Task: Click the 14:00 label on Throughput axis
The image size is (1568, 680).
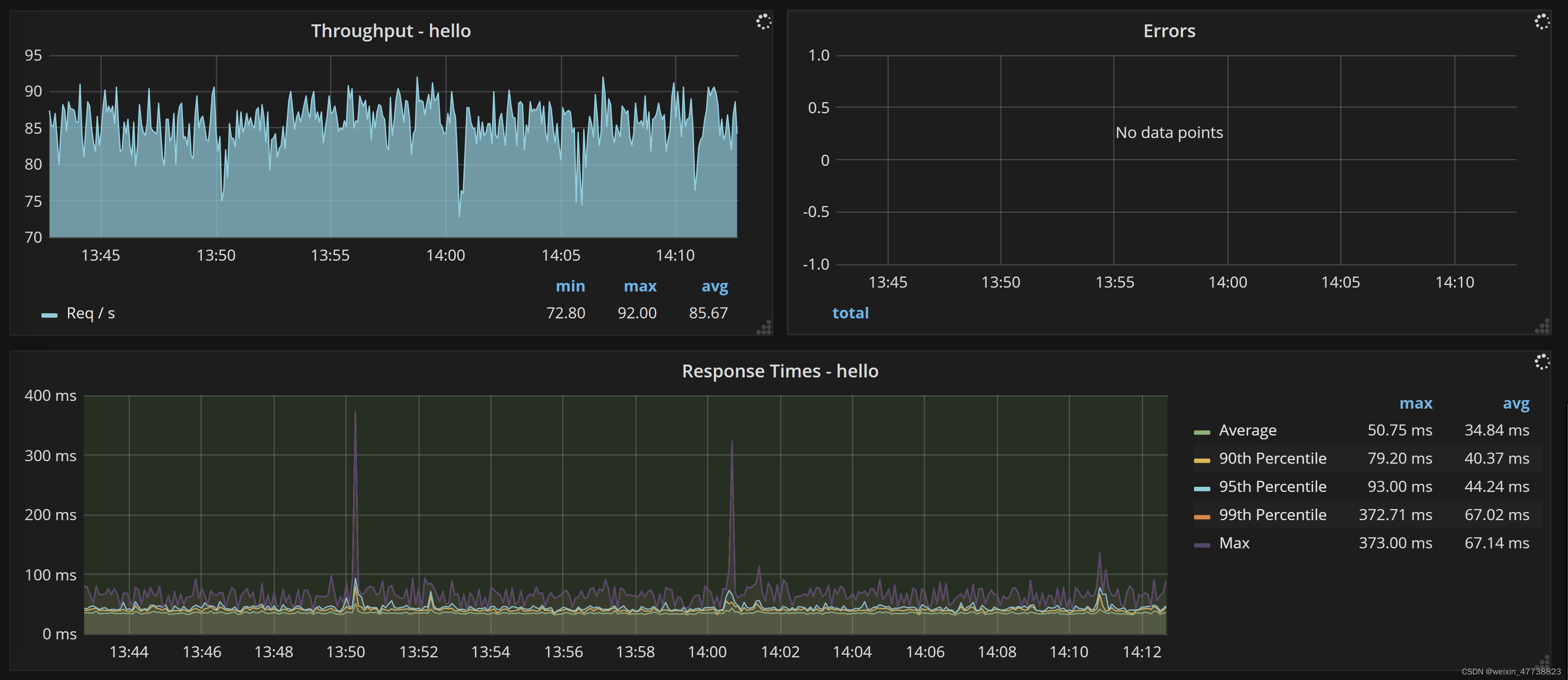Action: point(445,255)
